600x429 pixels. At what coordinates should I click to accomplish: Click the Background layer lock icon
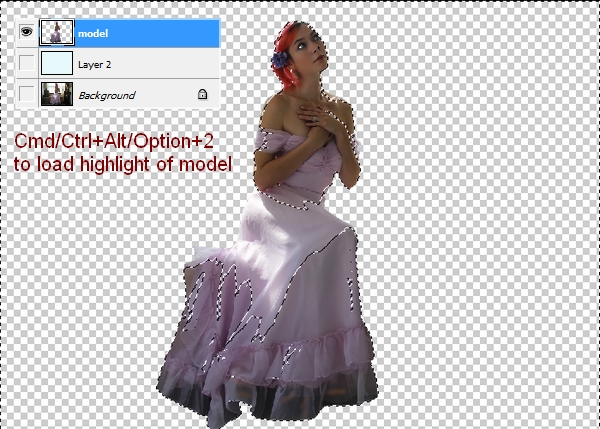pos(203,94)
